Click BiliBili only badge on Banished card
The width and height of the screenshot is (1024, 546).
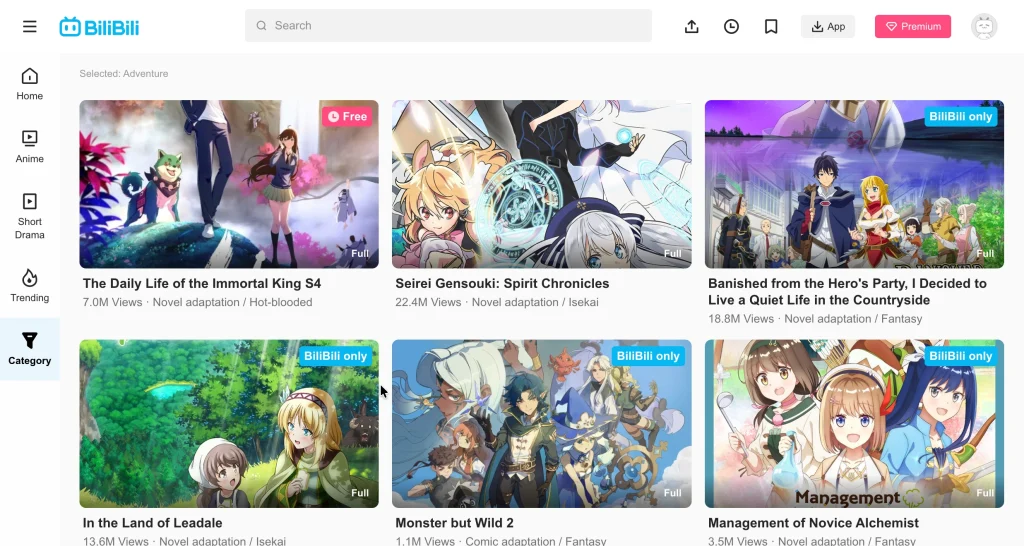[x=961, y=116]
